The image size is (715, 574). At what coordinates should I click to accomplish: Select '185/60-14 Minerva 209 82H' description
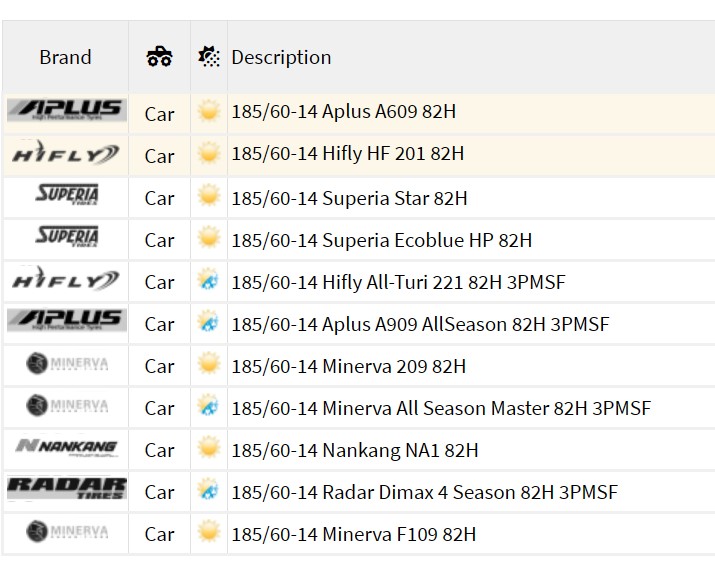click(x=348, y=366)
